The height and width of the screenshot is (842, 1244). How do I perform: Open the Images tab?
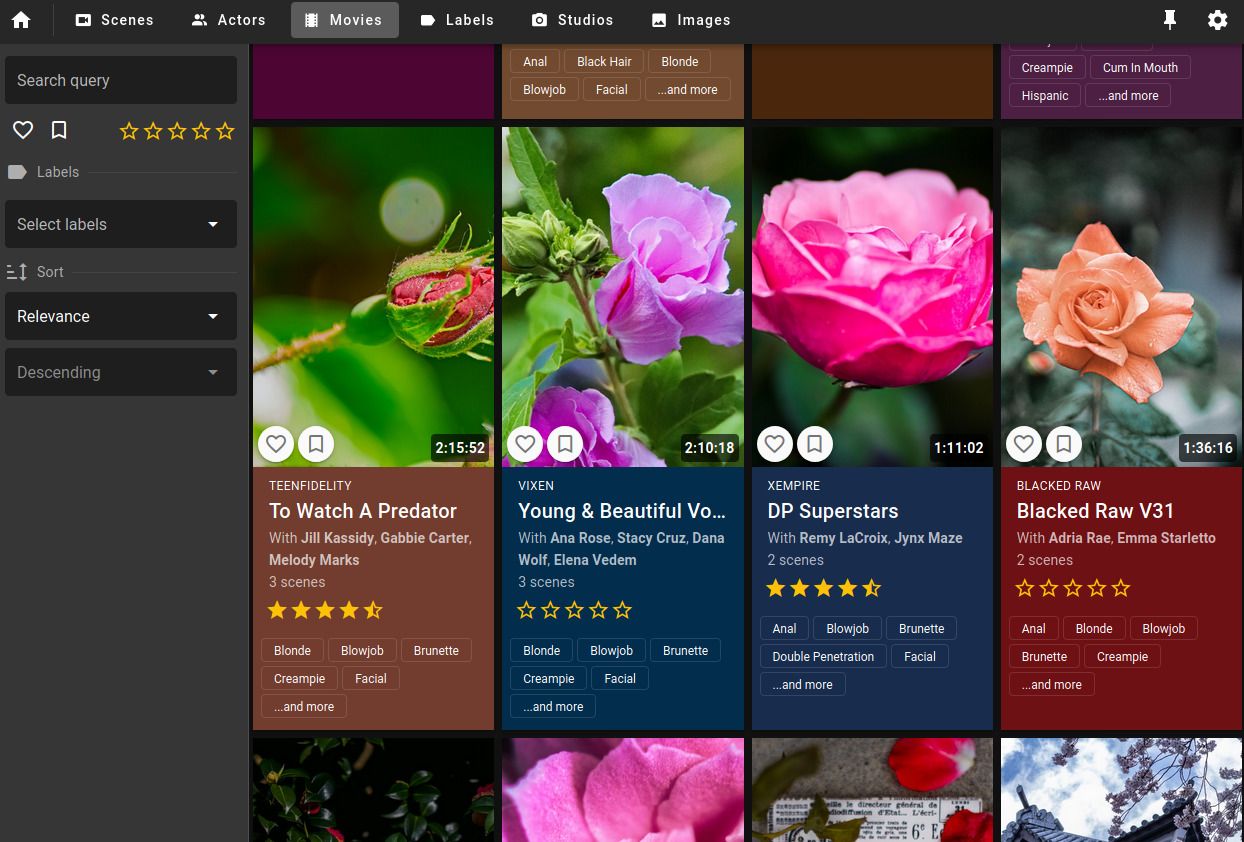(x=691, y=20)
